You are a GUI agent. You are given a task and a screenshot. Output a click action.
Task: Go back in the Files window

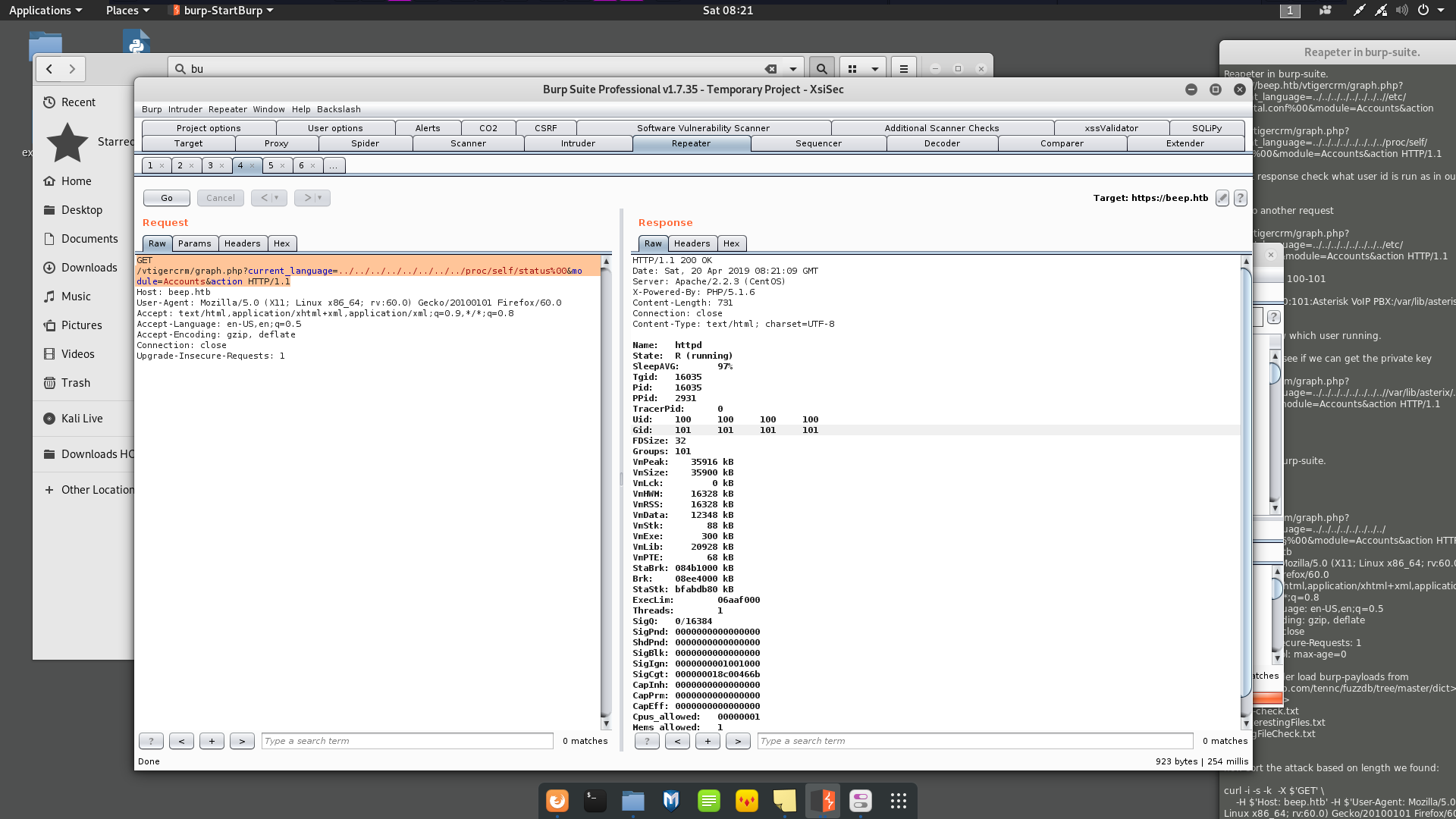point(49,69)
